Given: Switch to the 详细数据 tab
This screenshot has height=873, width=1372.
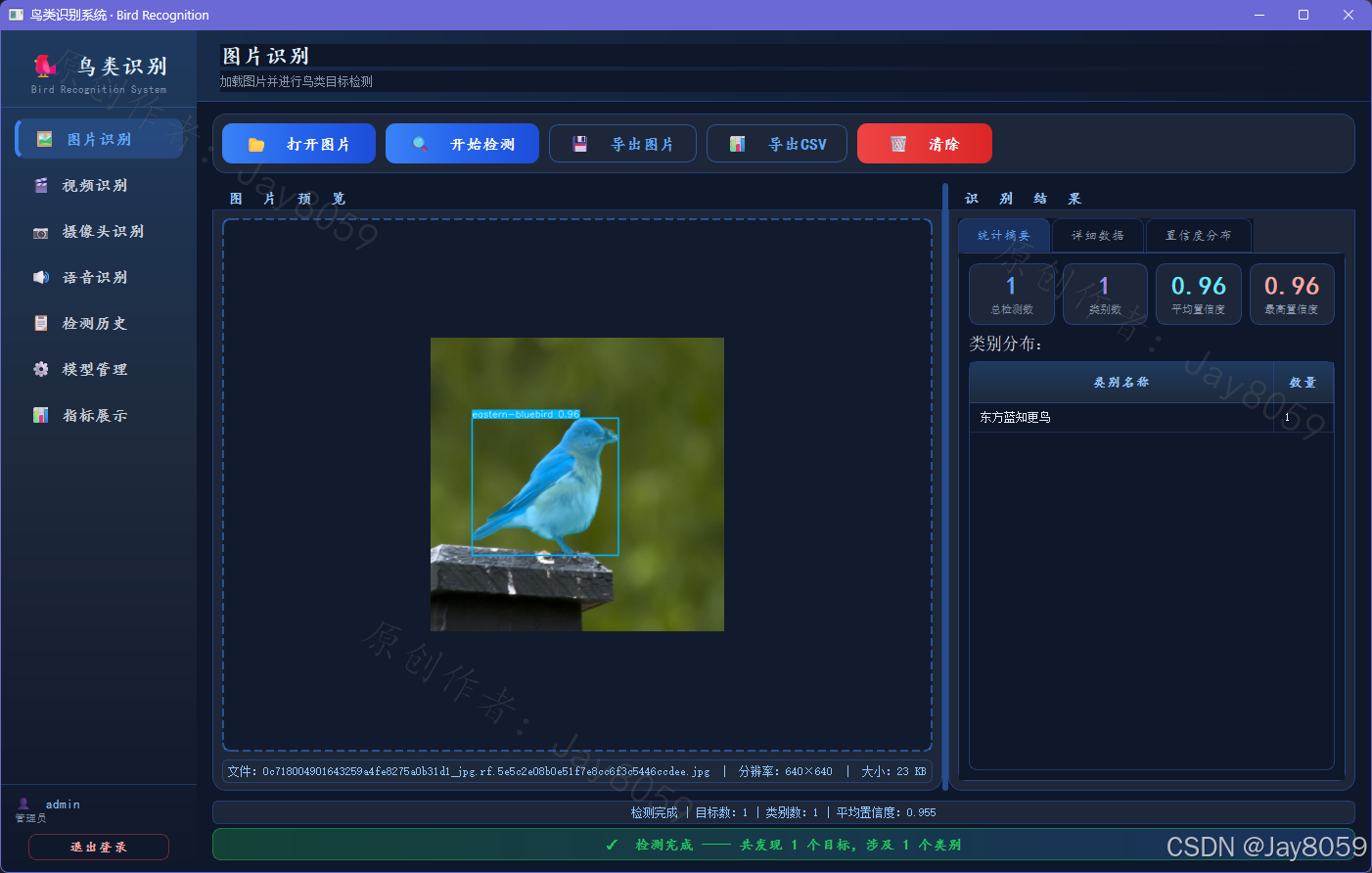Looking at the screenshot, I should tap(1098, 235).
